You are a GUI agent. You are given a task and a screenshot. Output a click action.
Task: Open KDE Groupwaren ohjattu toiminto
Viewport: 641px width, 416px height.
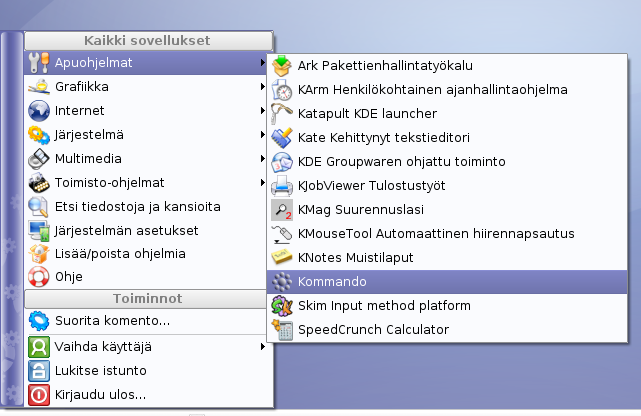pyautogui.click(x=447, y=162)
